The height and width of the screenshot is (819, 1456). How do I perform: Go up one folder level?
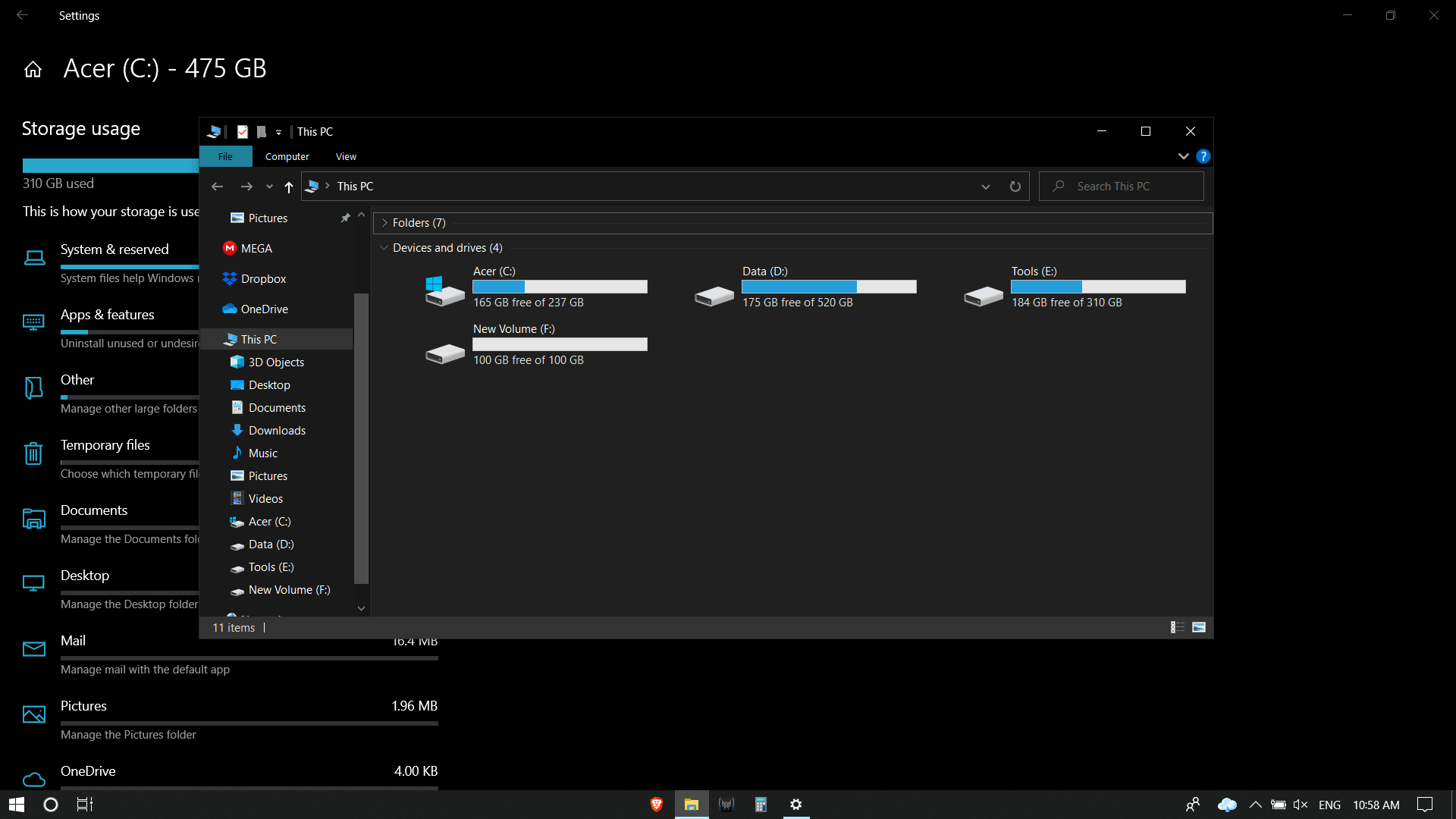coord(288,187)
